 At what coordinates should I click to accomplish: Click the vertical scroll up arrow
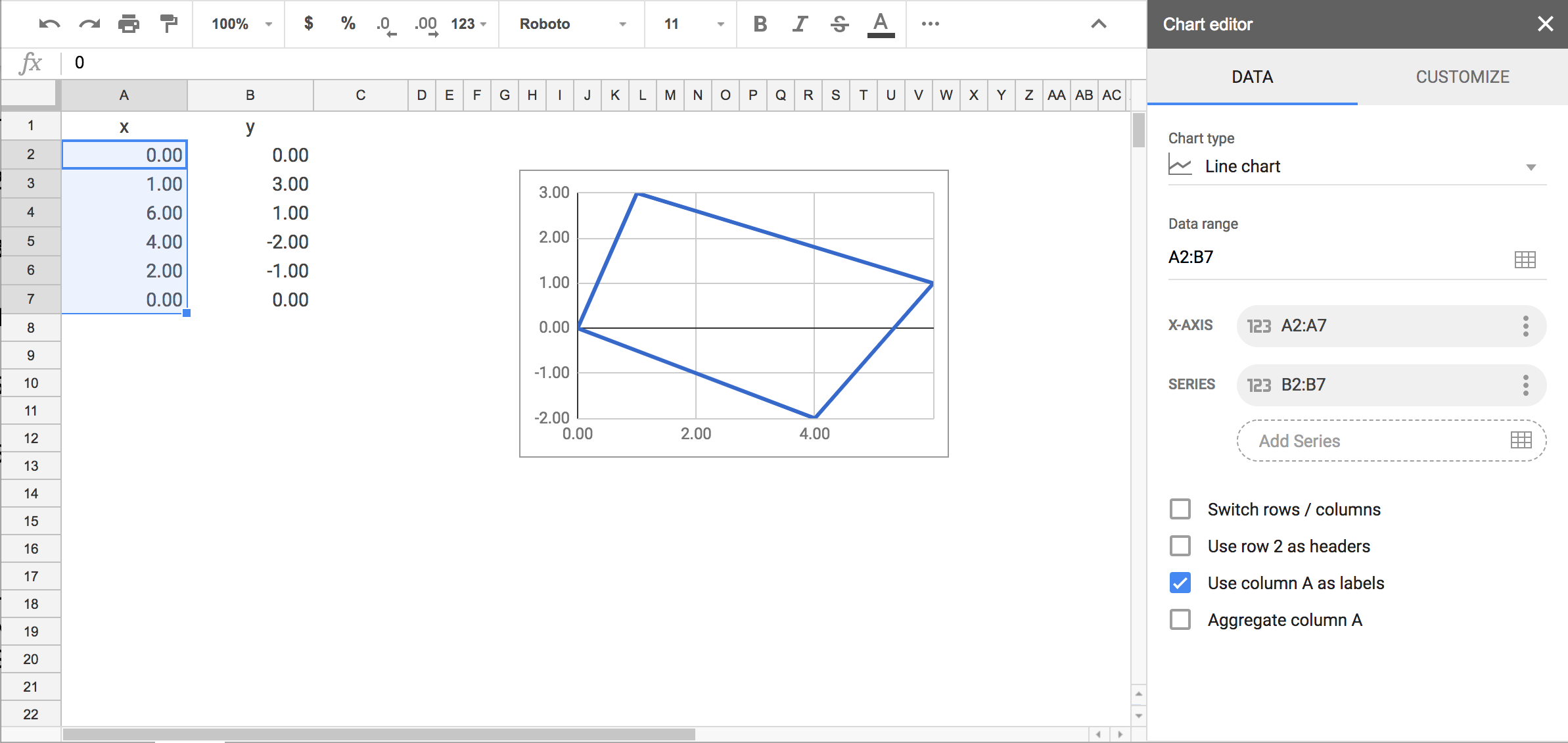click(1138, 694)
